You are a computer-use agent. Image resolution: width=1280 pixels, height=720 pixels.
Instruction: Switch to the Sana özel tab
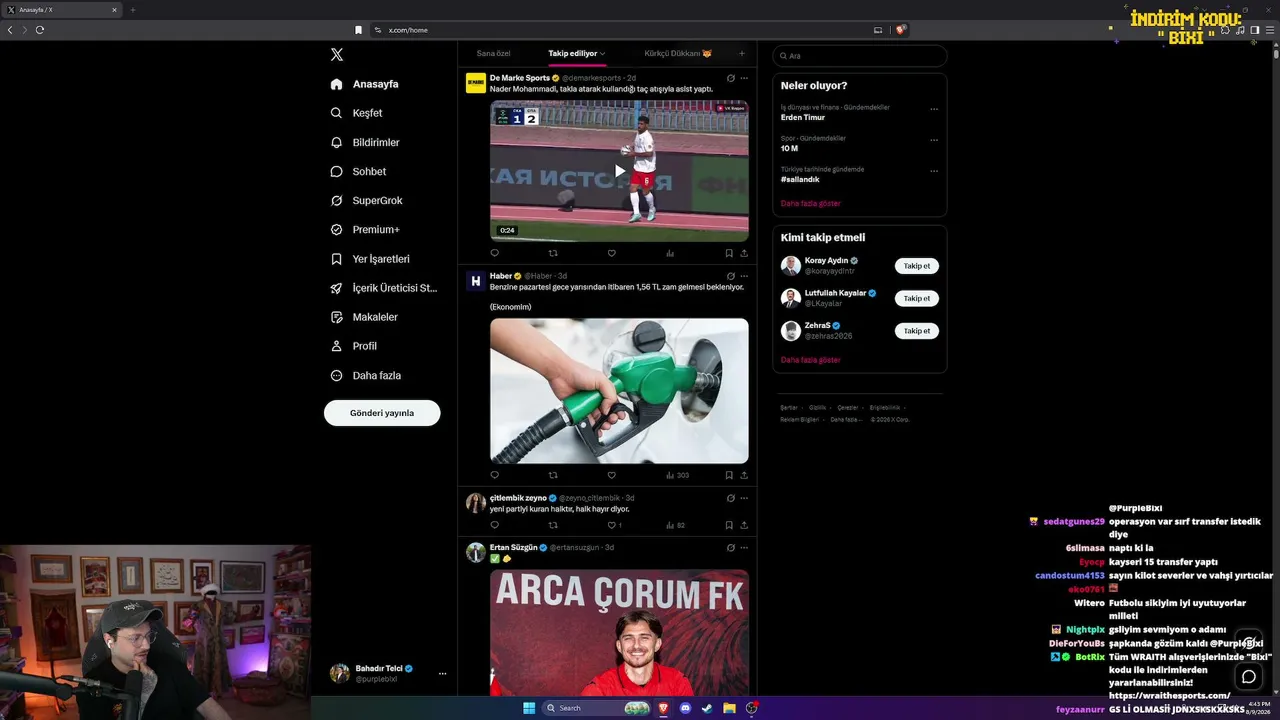(x=494, y=53)
